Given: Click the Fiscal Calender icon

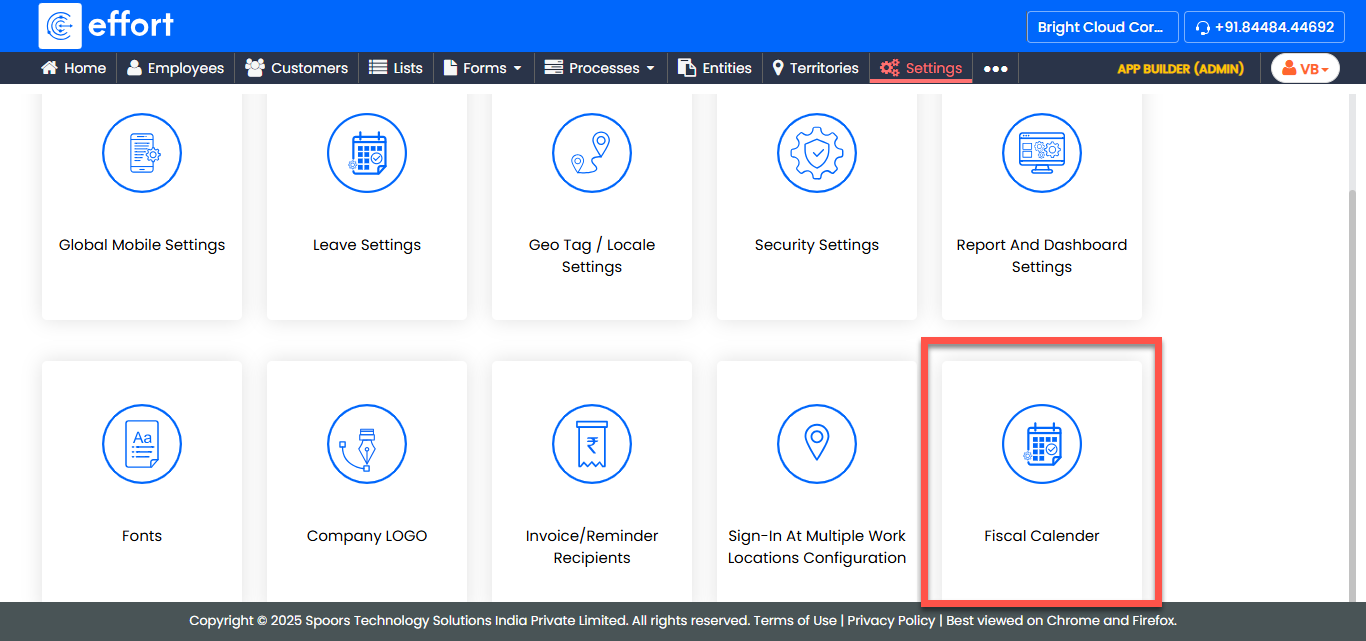Looking at the screenshot, I should click(x=1042, y=444).
